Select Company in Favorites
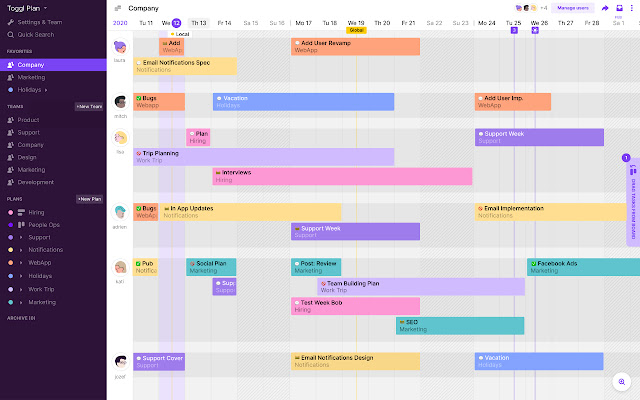640x400 pixels. (53, 65)
